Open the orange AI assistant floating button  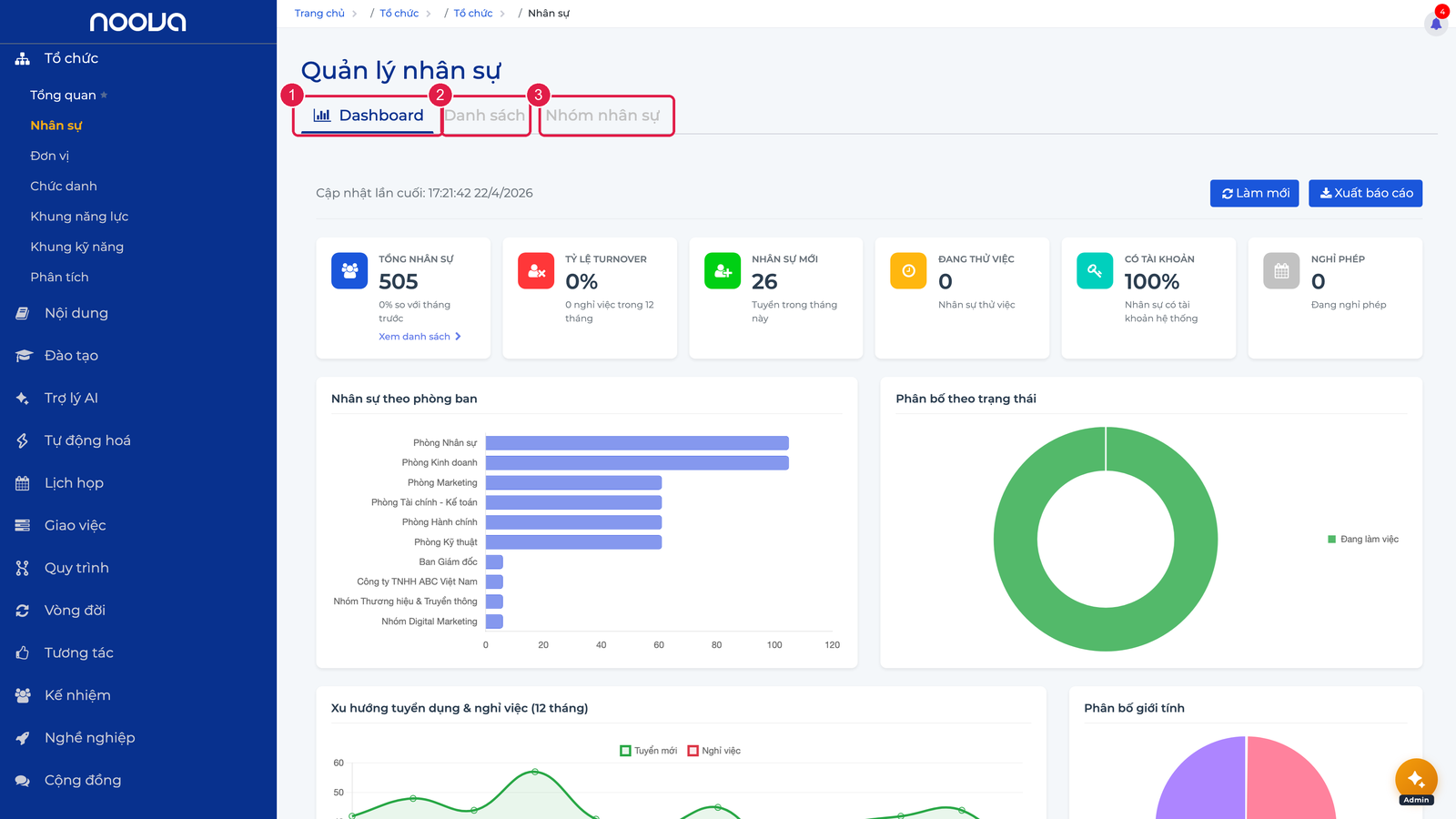(1416, 779)
